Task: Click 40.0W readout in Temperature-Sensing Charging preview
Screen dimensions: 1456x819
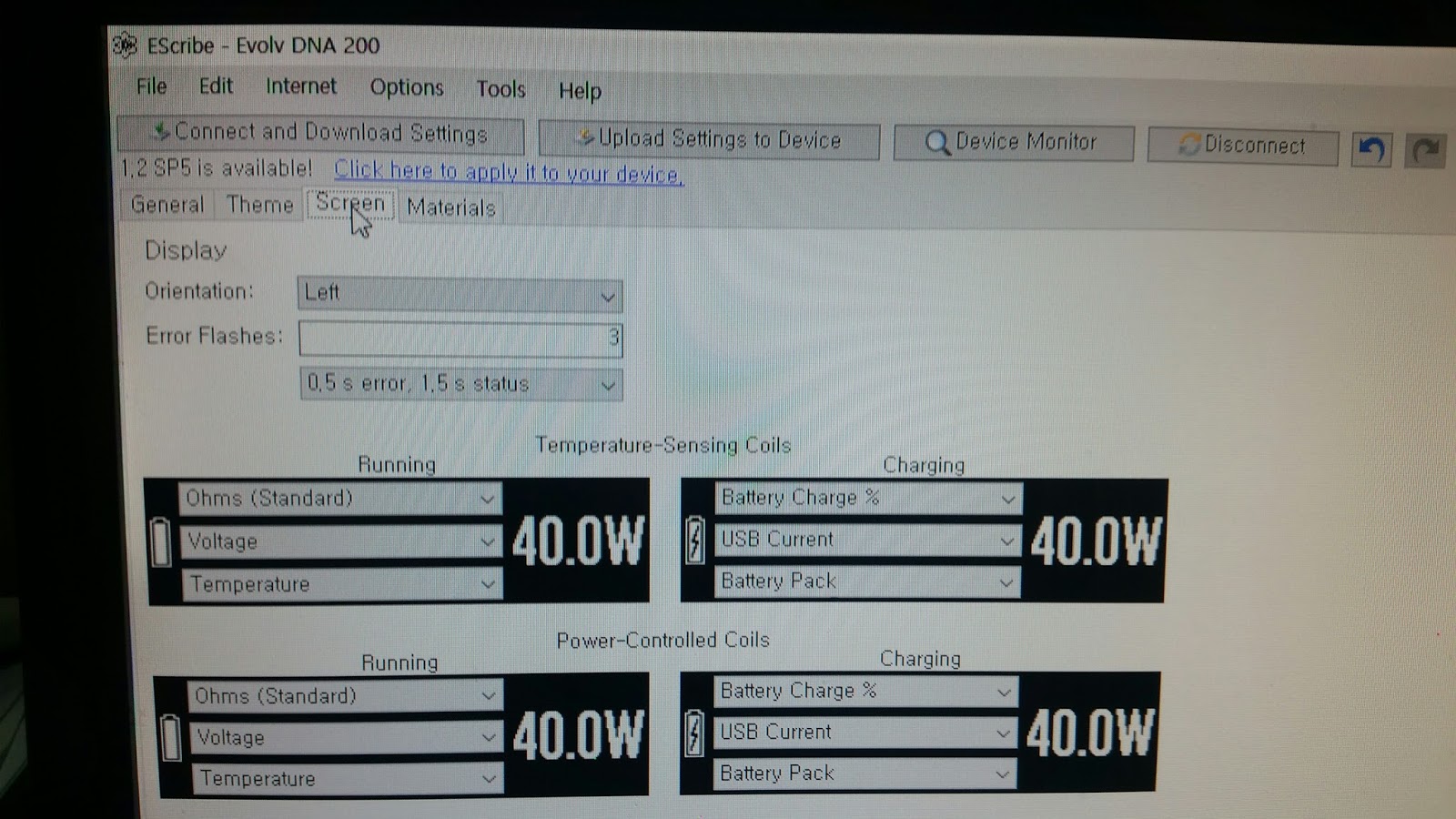Action: pos(1097,541)
